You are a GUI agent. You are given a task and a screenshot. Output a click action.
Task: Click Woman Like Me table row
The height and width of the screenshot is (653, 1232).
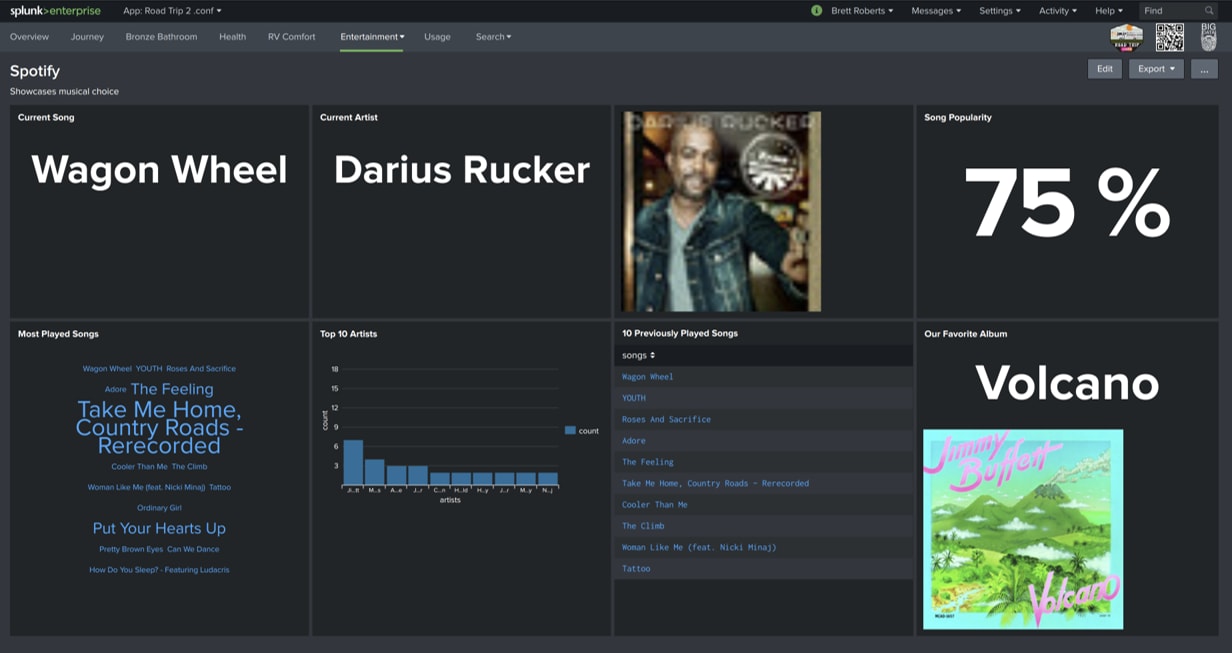coord(763,547)
